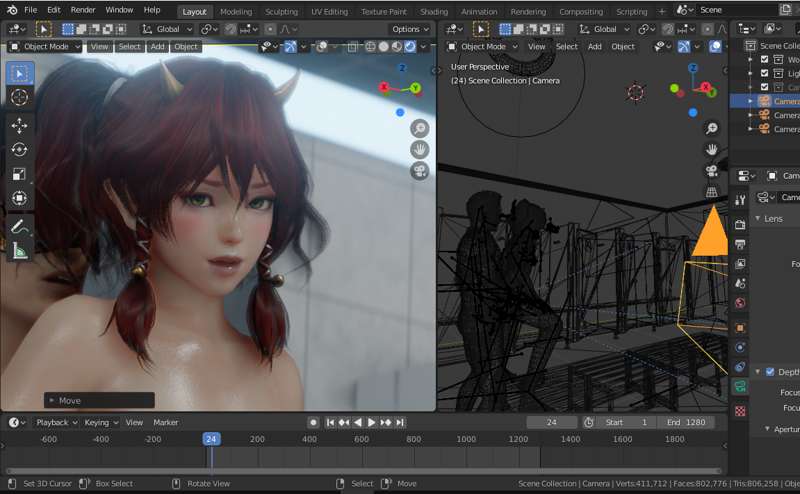The width and height of the screenshot is (800, 494).
Task: Click the current frame 24 field
Action: pos(552,423)
